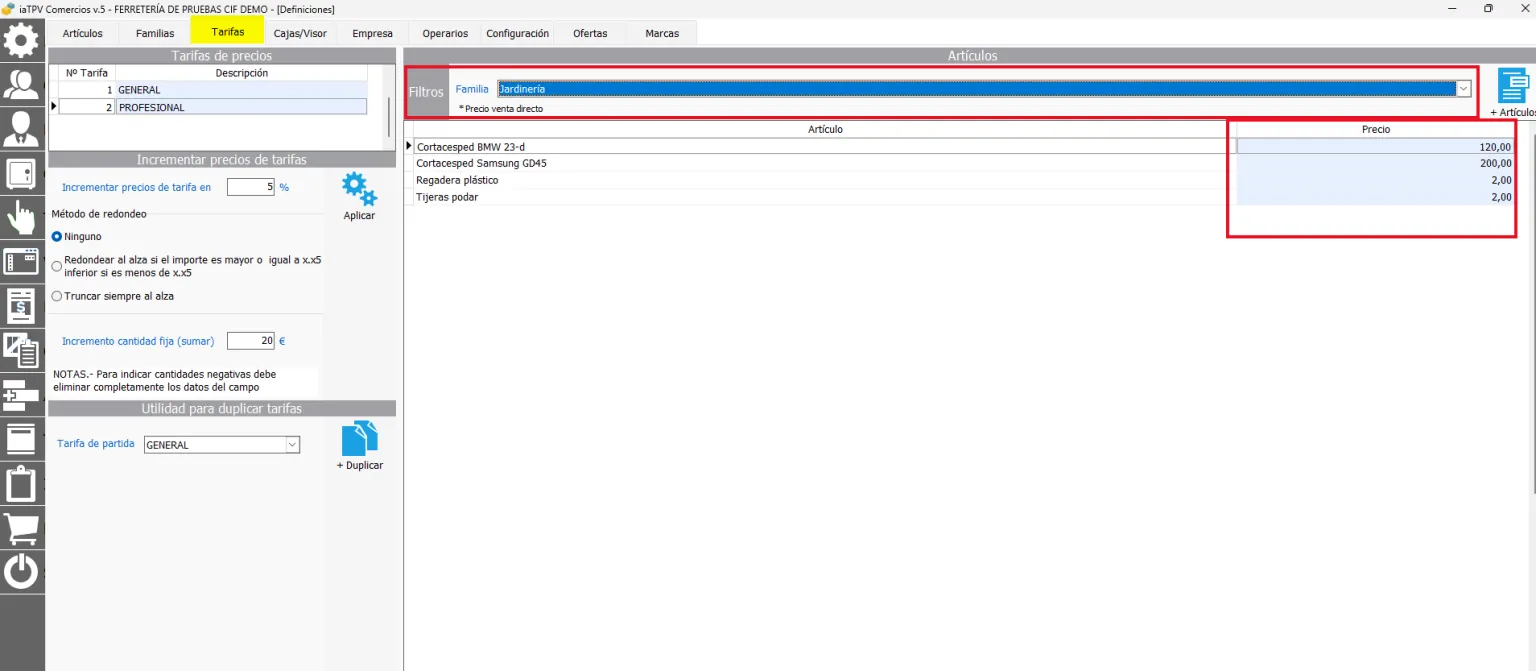The height and width of the screenshot is (671, 1536).
Task: Select the GENERAL tariff row
Action: (x=213, y=90)
